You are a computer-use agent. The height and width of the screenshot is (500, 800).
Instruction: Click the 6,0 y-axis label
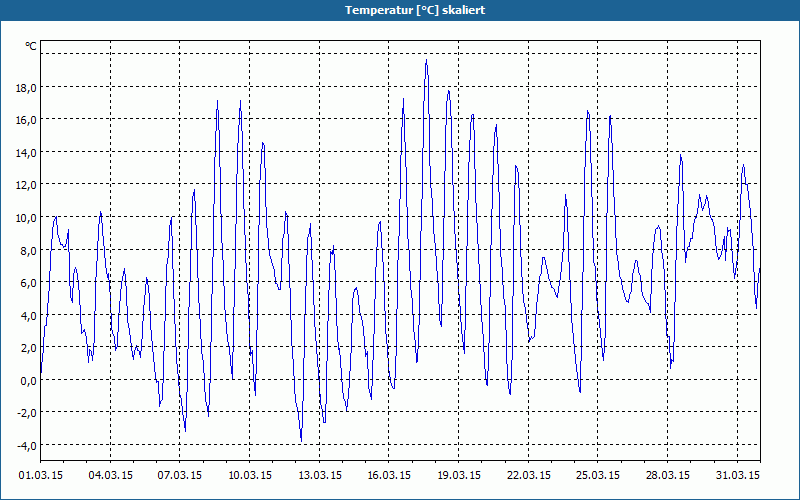coord(28,283)
